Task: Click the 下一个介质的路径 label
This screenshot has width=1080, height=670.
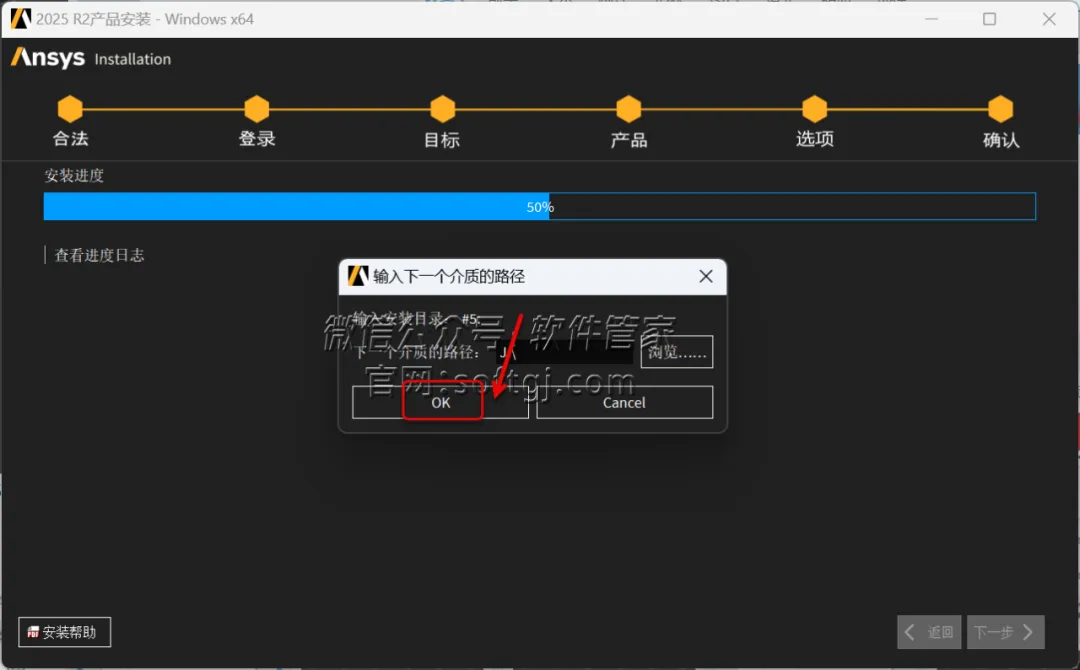Action: coord(417,353)
